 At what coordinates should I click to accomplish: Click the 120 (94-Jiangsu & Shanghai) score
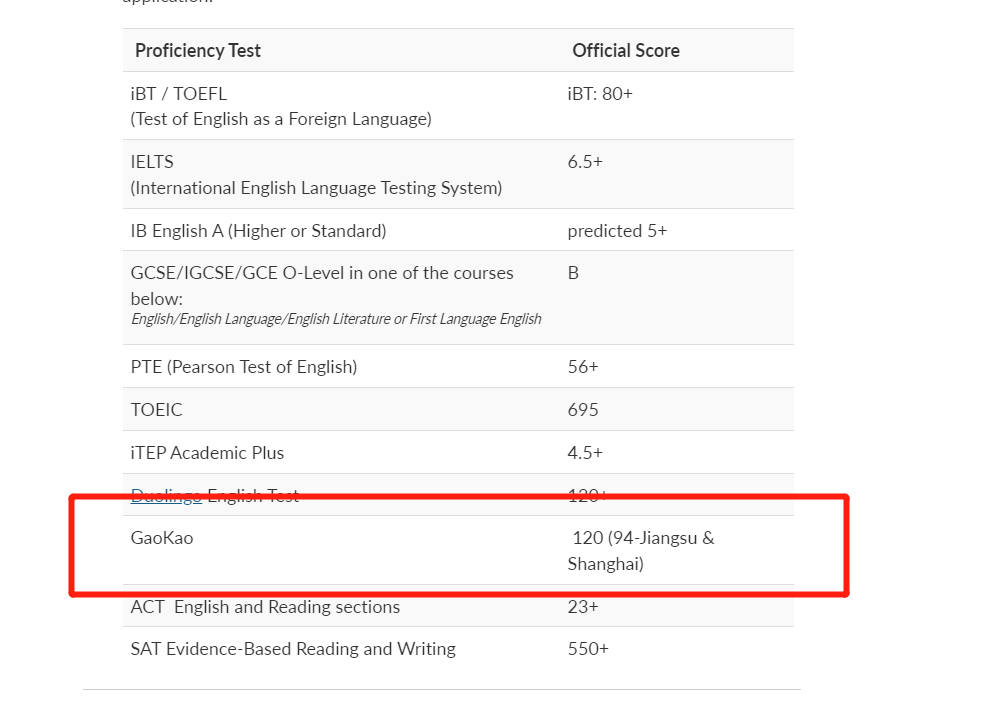(x=641, y=551)
